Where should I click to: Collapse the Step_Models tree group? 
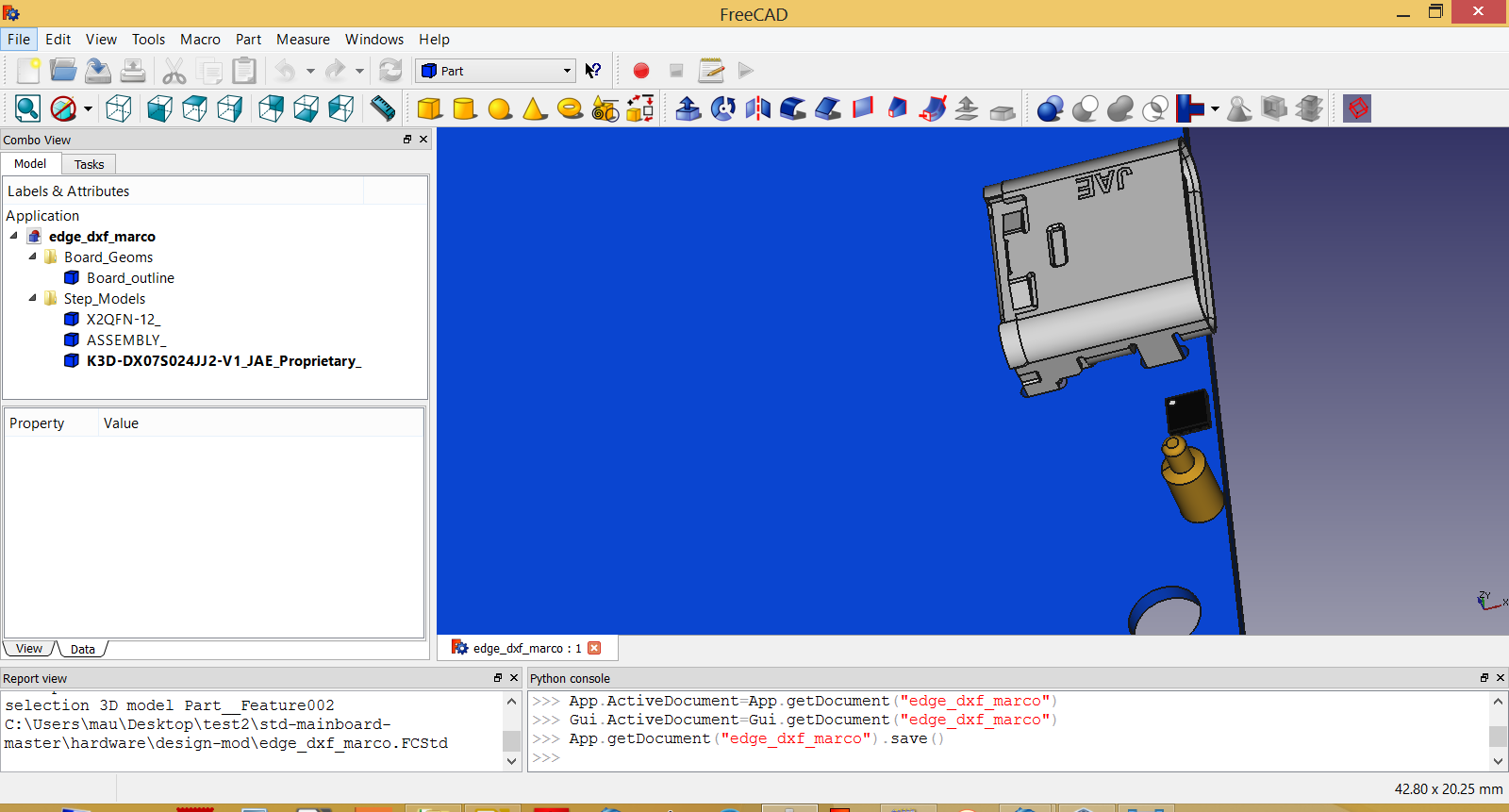coord(33,298)
